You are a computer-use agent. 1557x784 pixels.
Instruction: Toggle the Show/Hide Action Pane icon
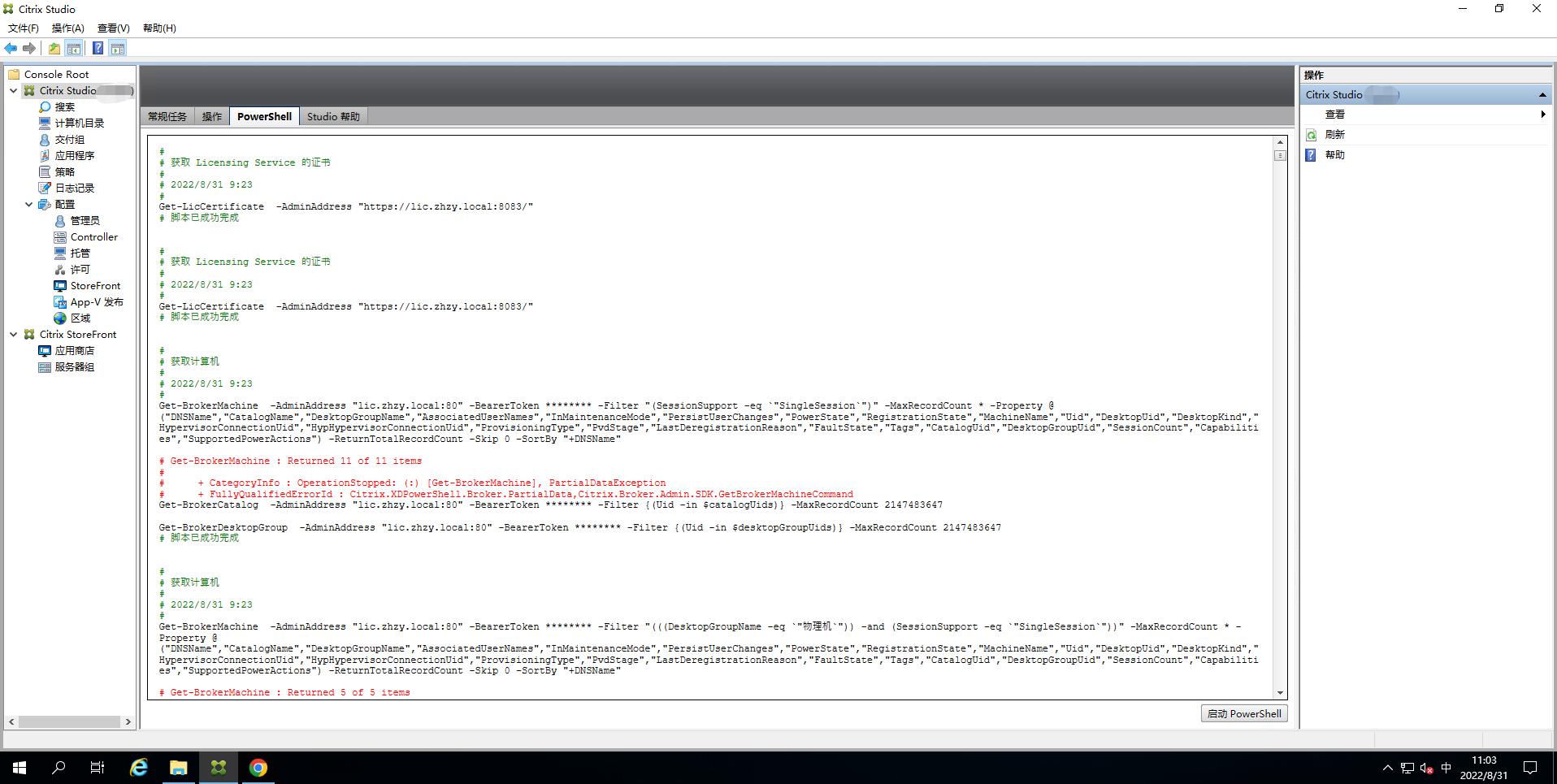click(118, 48)
